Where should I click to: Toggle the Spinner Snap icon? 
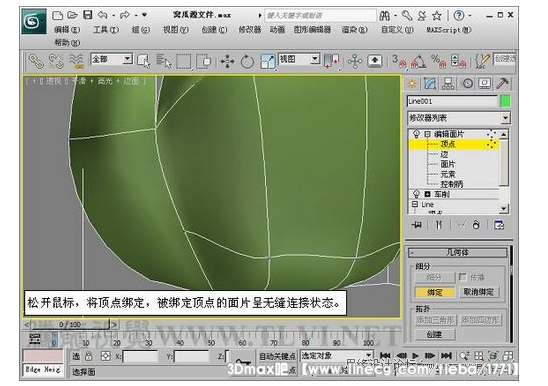459,61
